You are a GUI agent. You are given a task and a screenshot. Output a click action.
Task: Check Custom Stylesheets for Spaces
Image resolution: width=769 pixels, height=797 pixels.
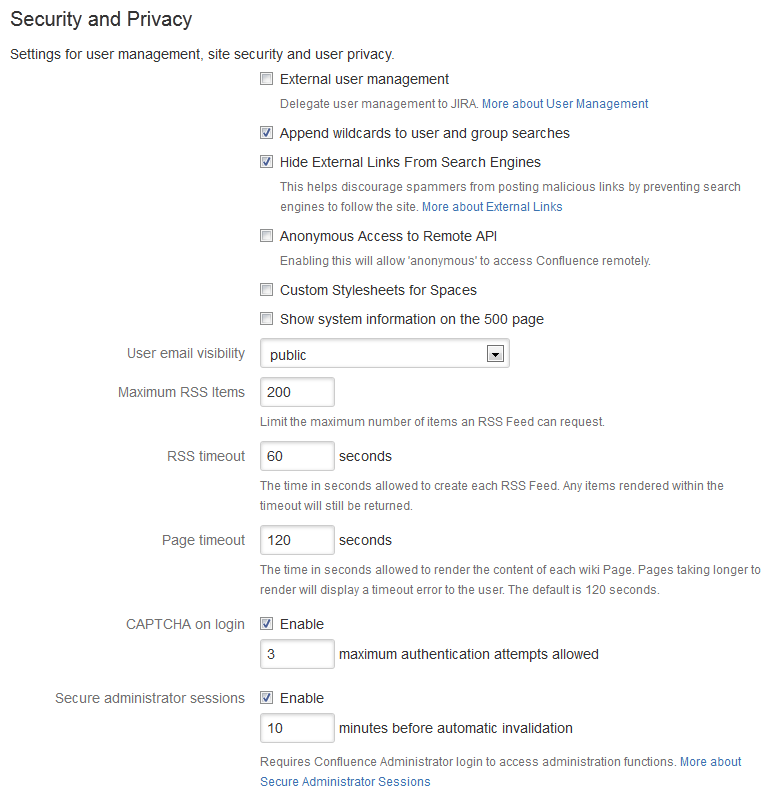point(266,290)
